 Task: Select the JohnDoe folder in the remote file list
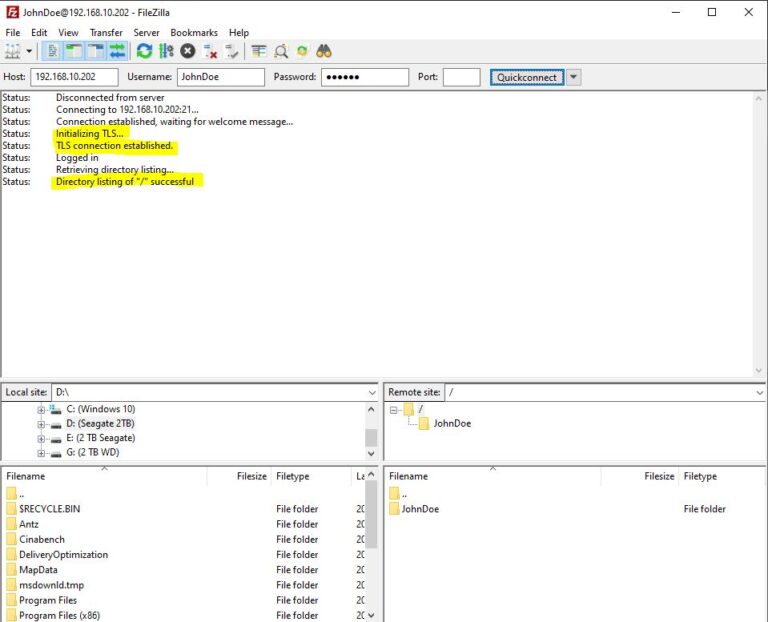click(x=420, y=509)
